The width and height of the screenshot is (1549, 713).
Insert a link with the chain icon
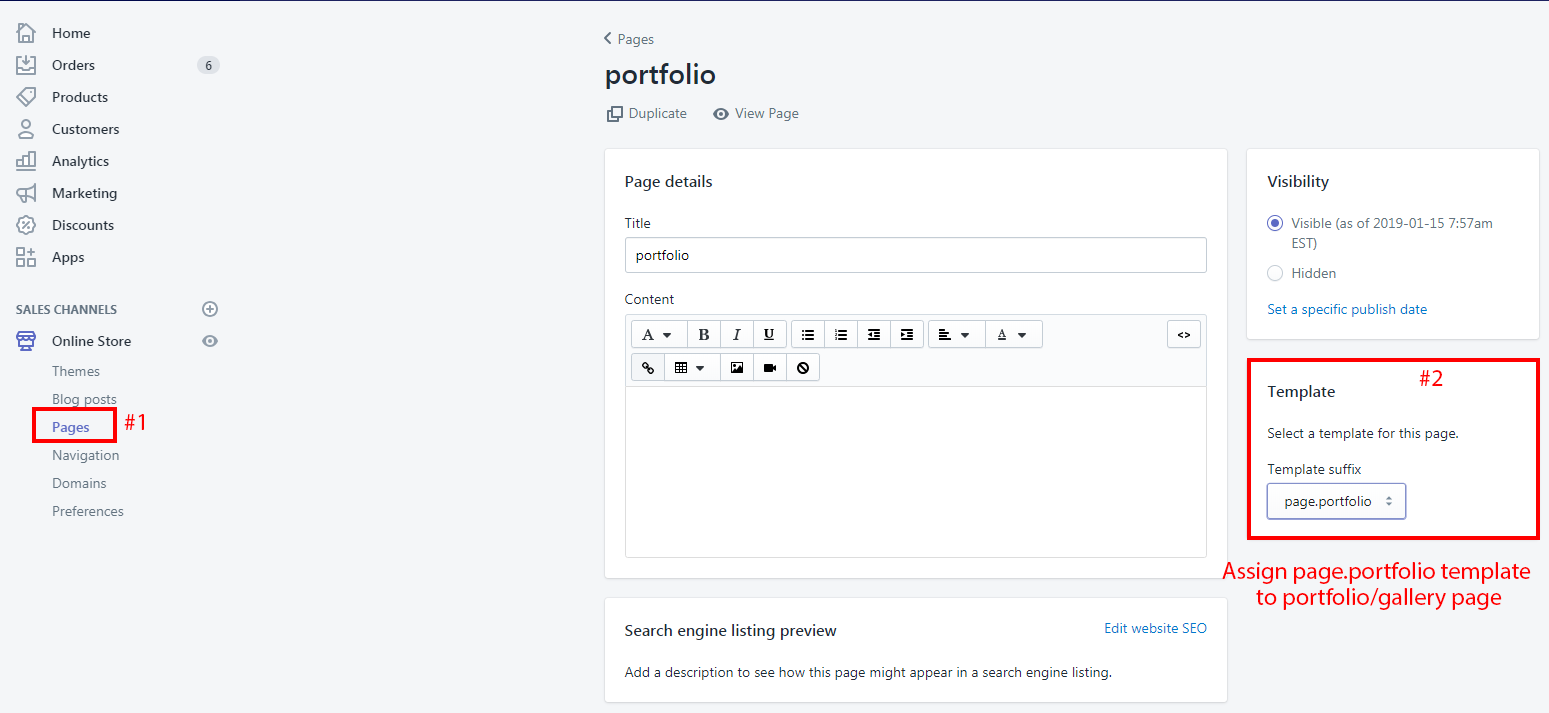point(648,368)
